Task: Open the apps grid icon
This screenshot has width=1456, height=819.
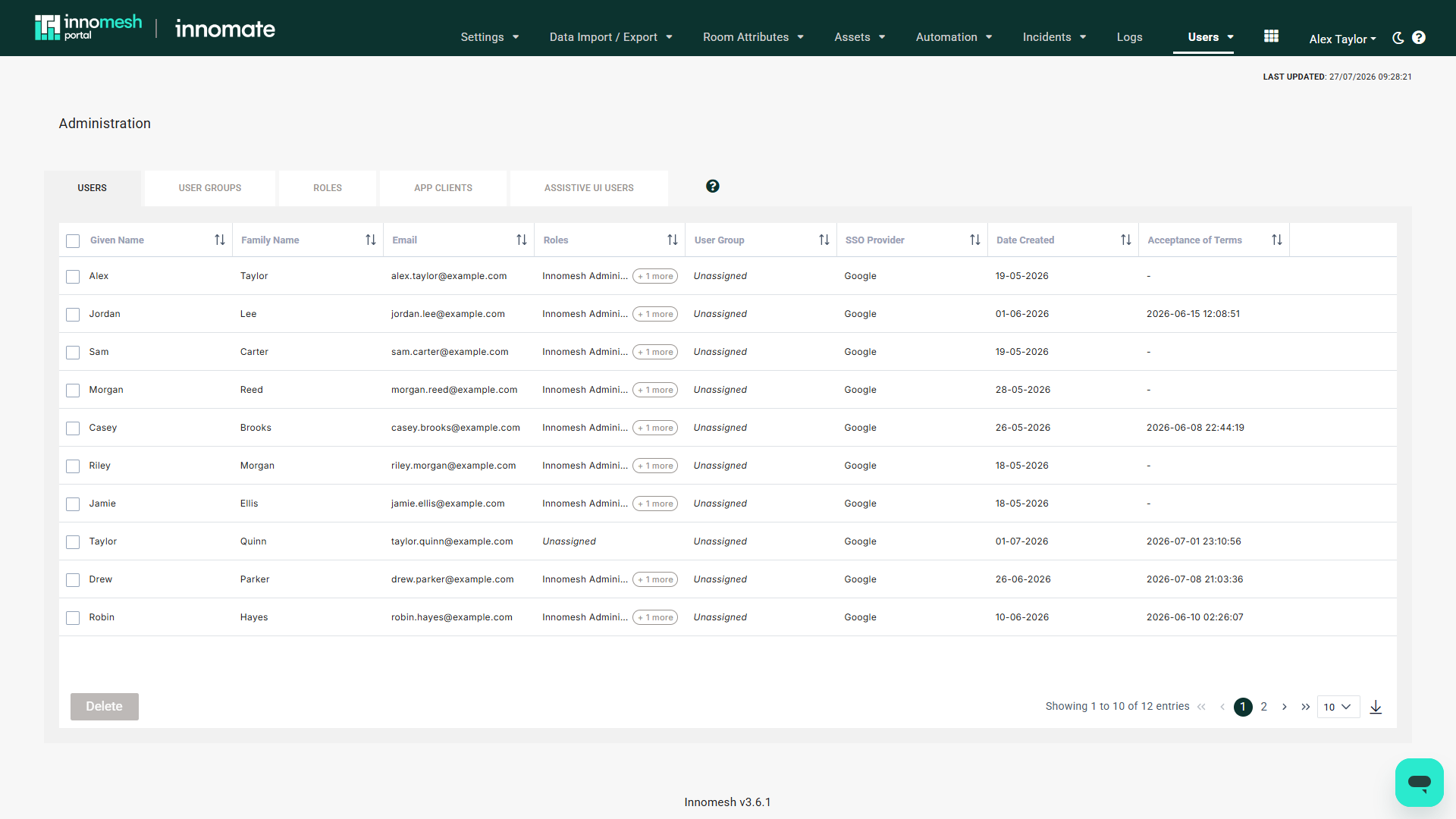Action: pyautogui.click(x=1272, y=36)
